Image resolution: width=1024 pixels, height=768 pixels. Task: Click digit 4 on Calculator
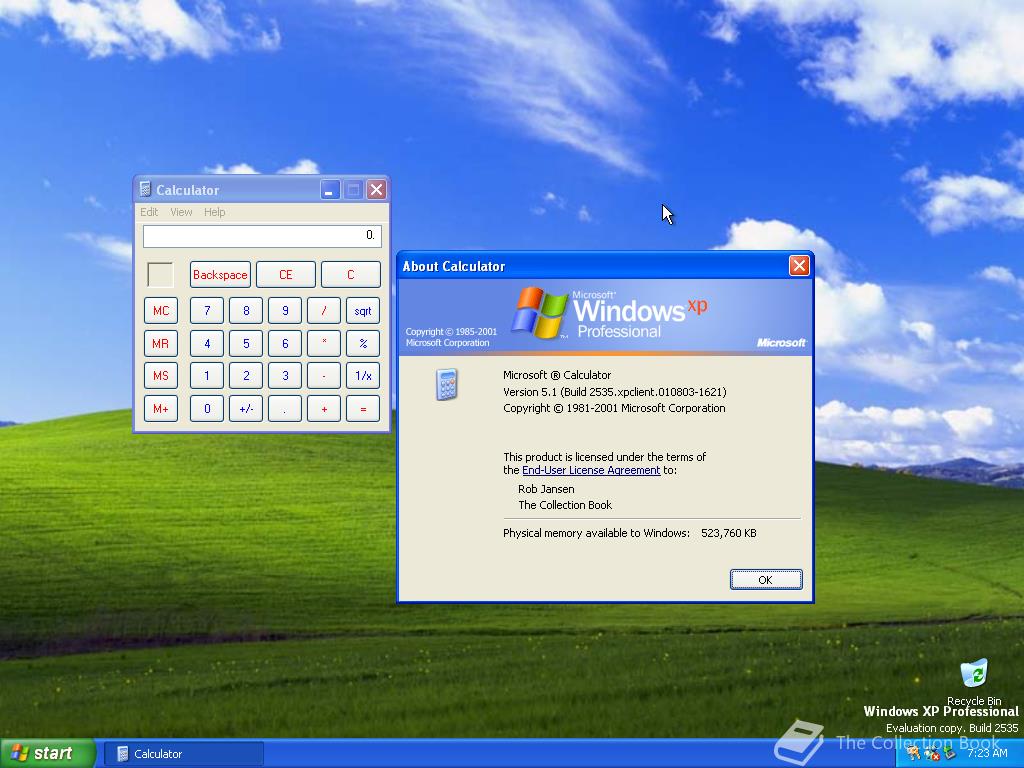[x=207, y=344]
